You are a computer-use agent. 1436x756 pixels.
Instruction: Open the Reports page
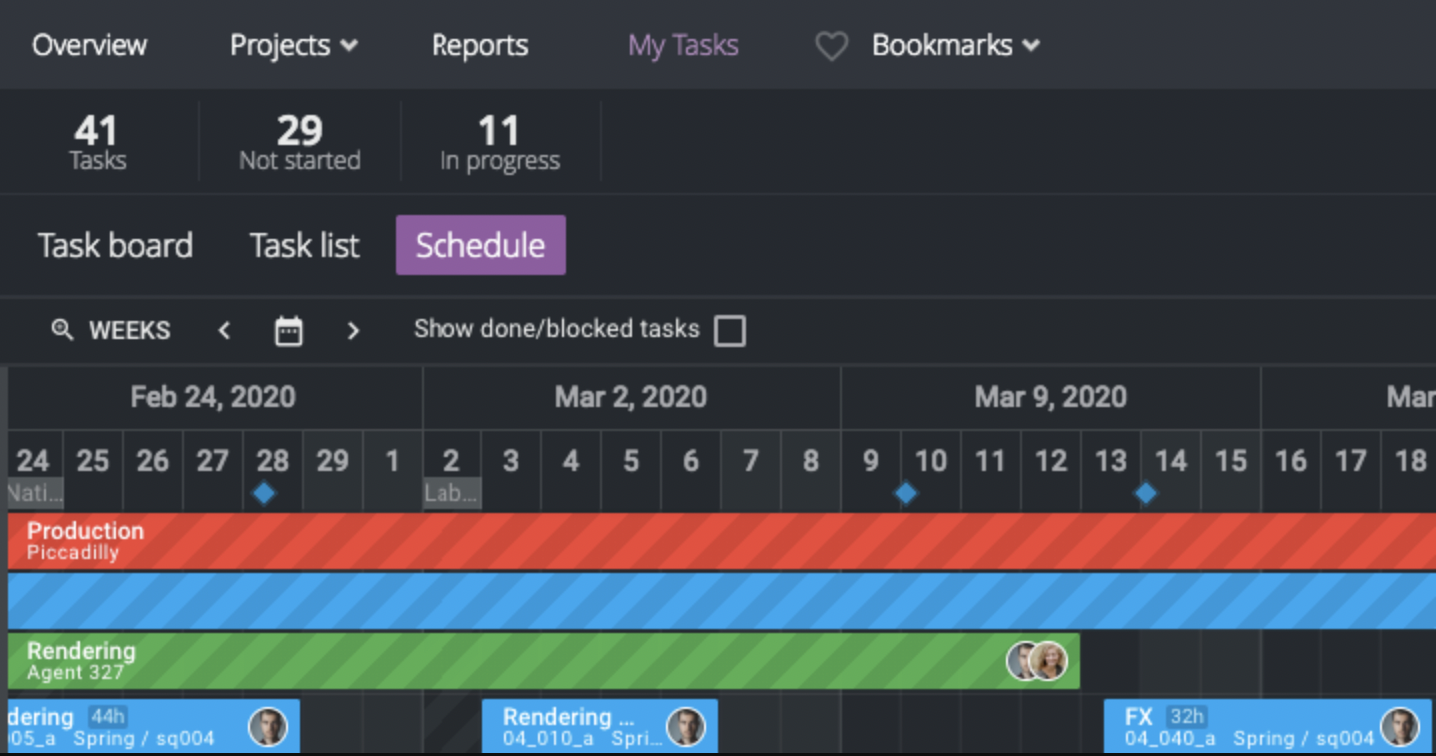coord(480,46)
